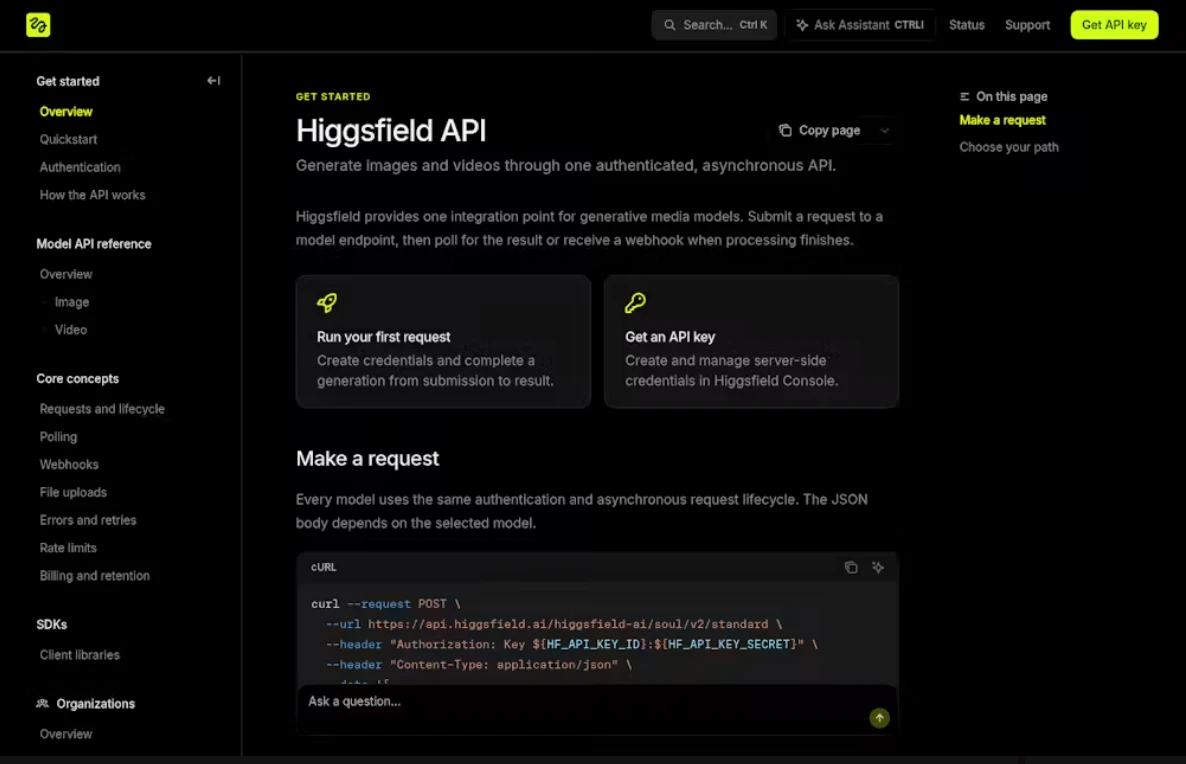Screen dimensions: 1186x764
Task: Click the Higgsfield API page title
Action: tap(391, 131)
